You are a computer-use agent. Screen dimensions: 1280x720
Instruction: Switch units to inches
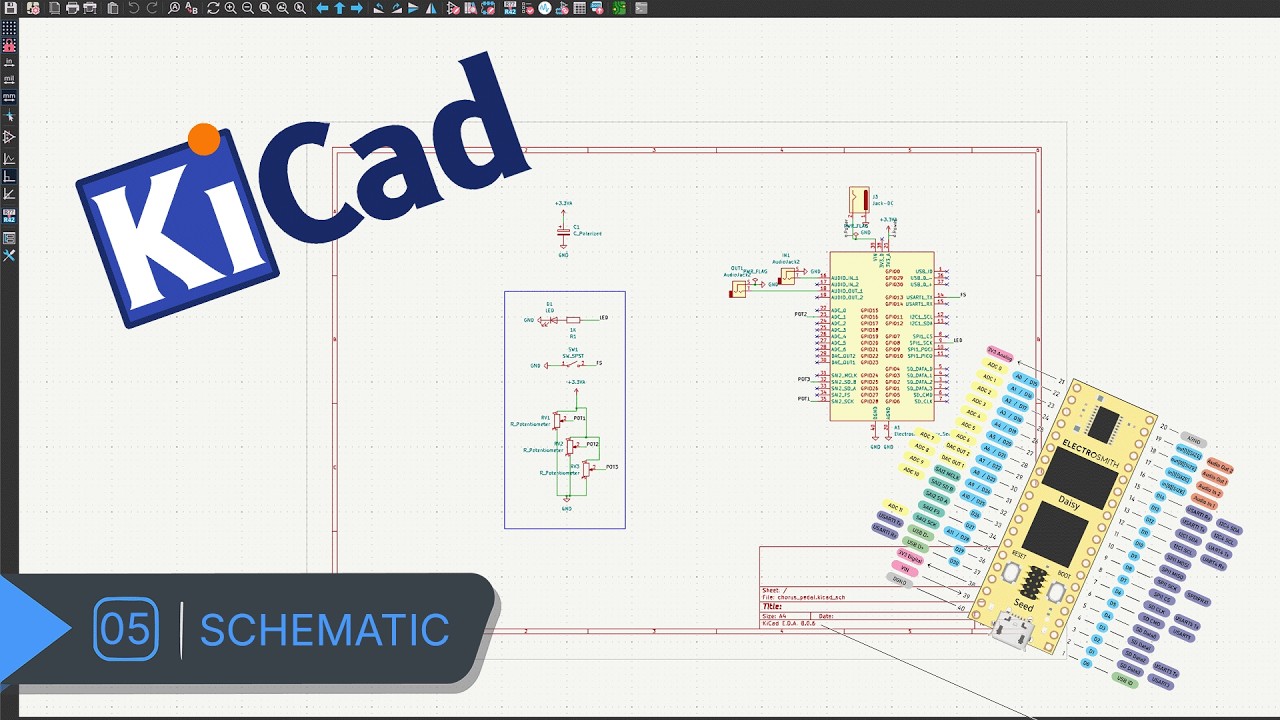pos(9,62)
